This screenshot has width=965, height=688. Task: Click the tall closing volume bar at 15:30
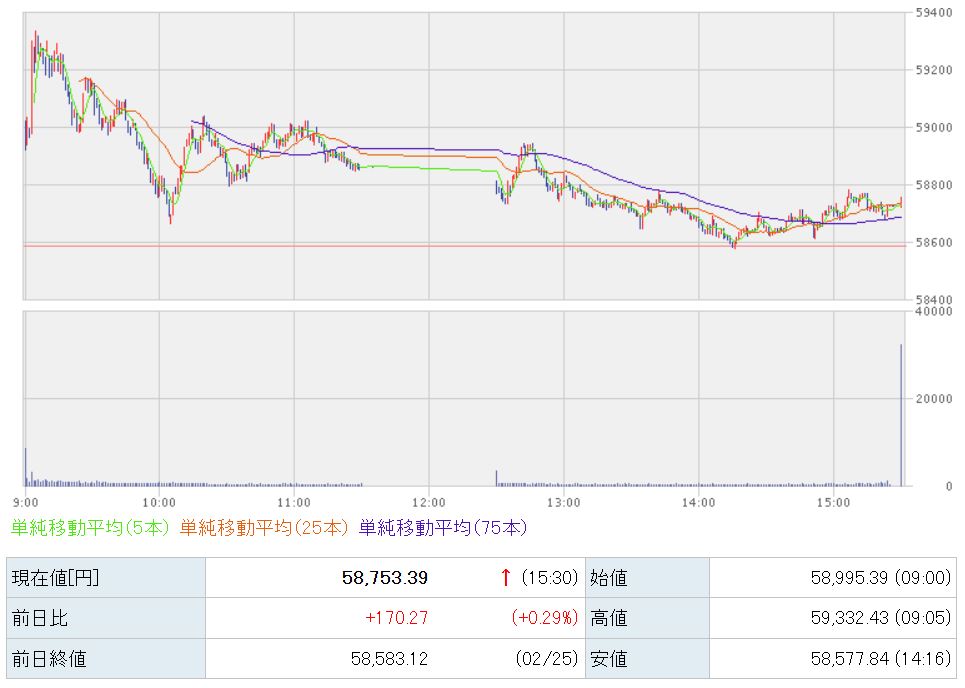point(901,415)
